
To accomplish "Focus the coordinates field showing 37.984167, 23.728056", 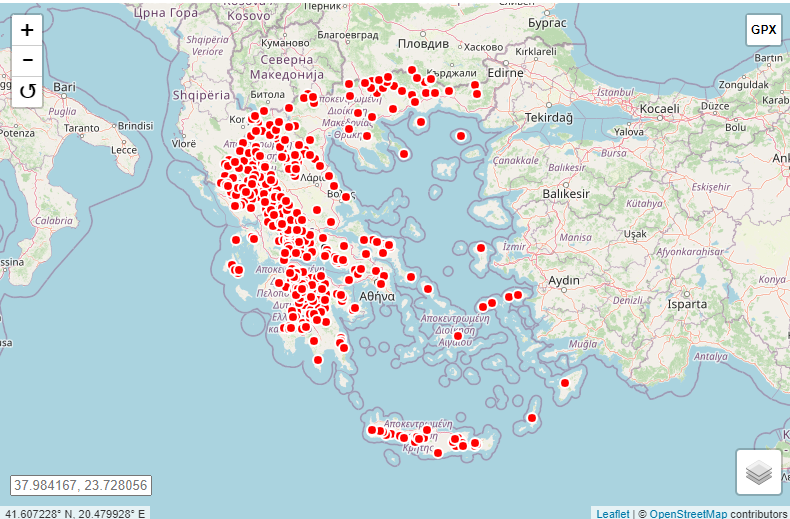I will (x=80, y=485).
